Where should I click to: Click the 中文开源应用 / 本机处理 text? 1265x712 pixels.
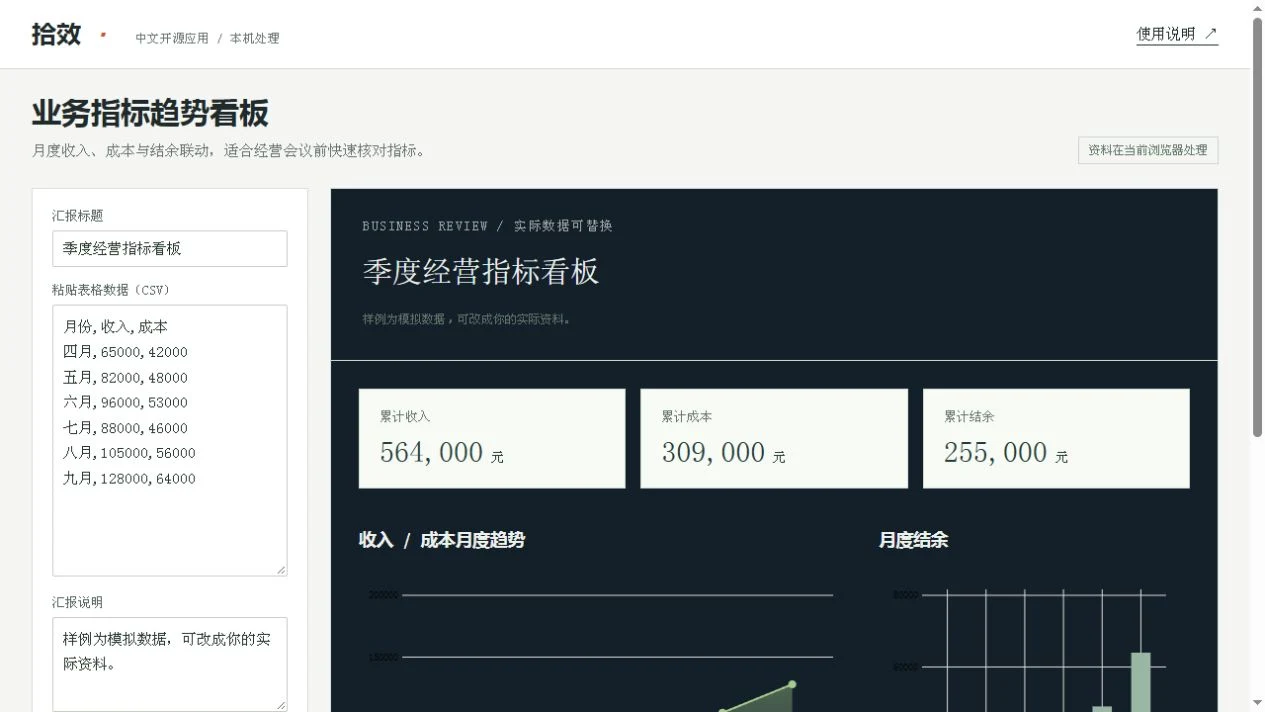click(208, 38)
